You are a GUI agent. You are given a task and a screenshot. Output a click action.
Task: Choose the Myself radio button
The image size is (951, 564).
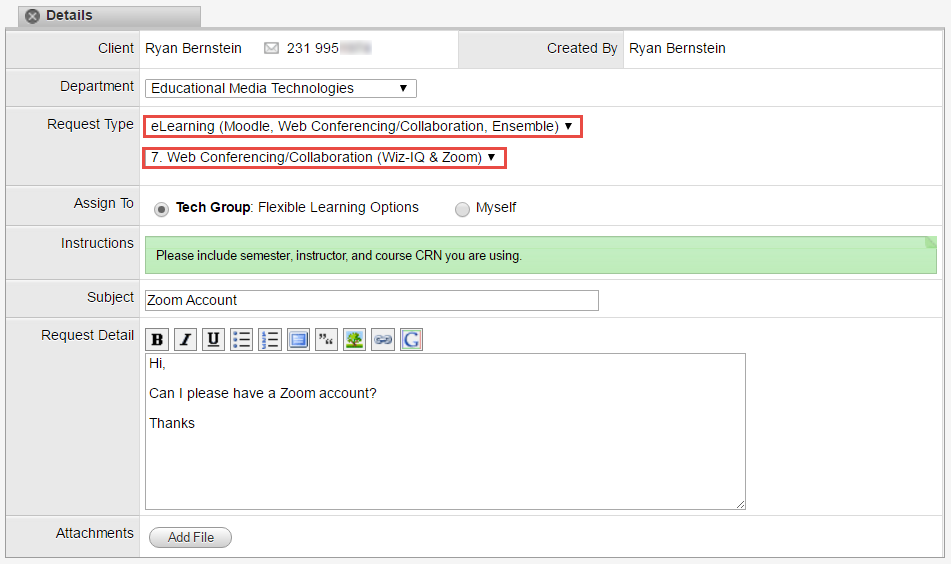pos(462,209)
